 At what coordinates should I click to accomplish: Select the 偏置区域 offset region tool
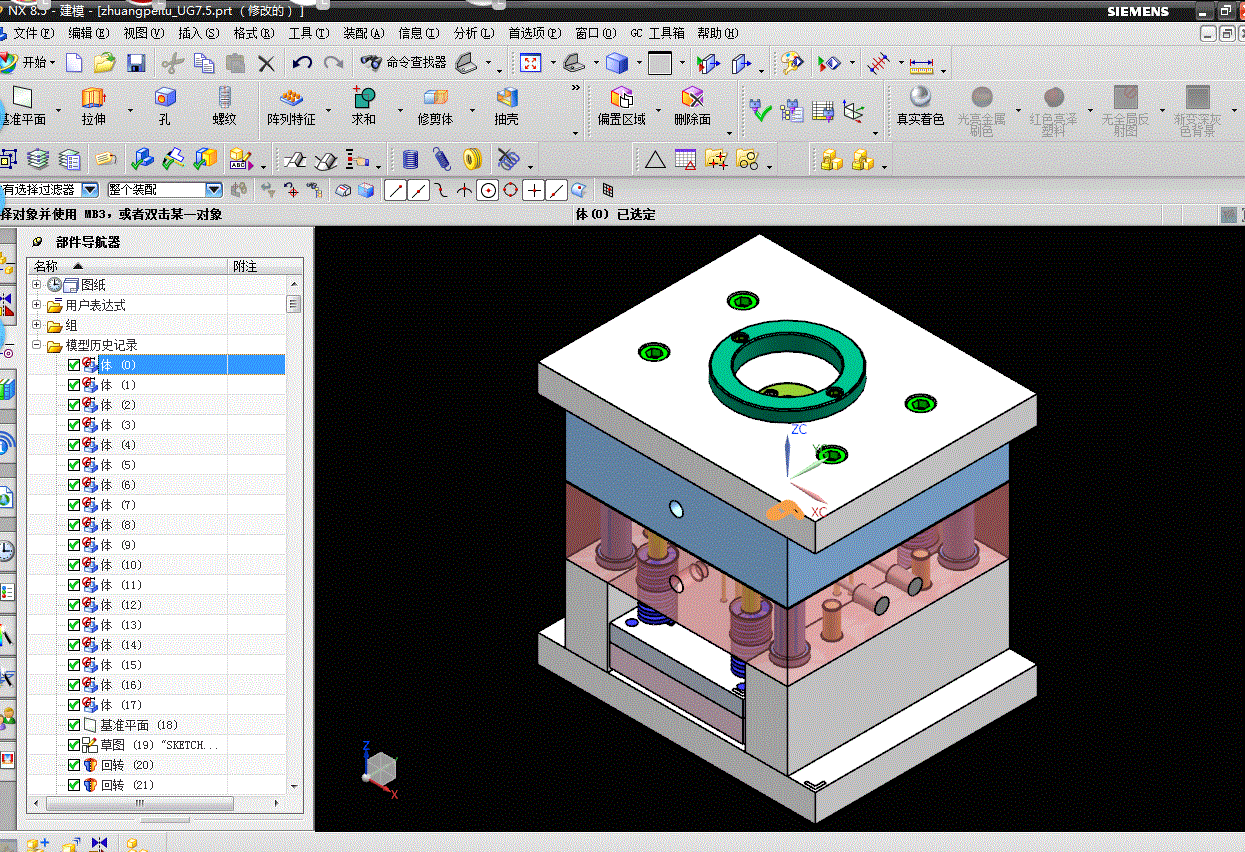622,107
